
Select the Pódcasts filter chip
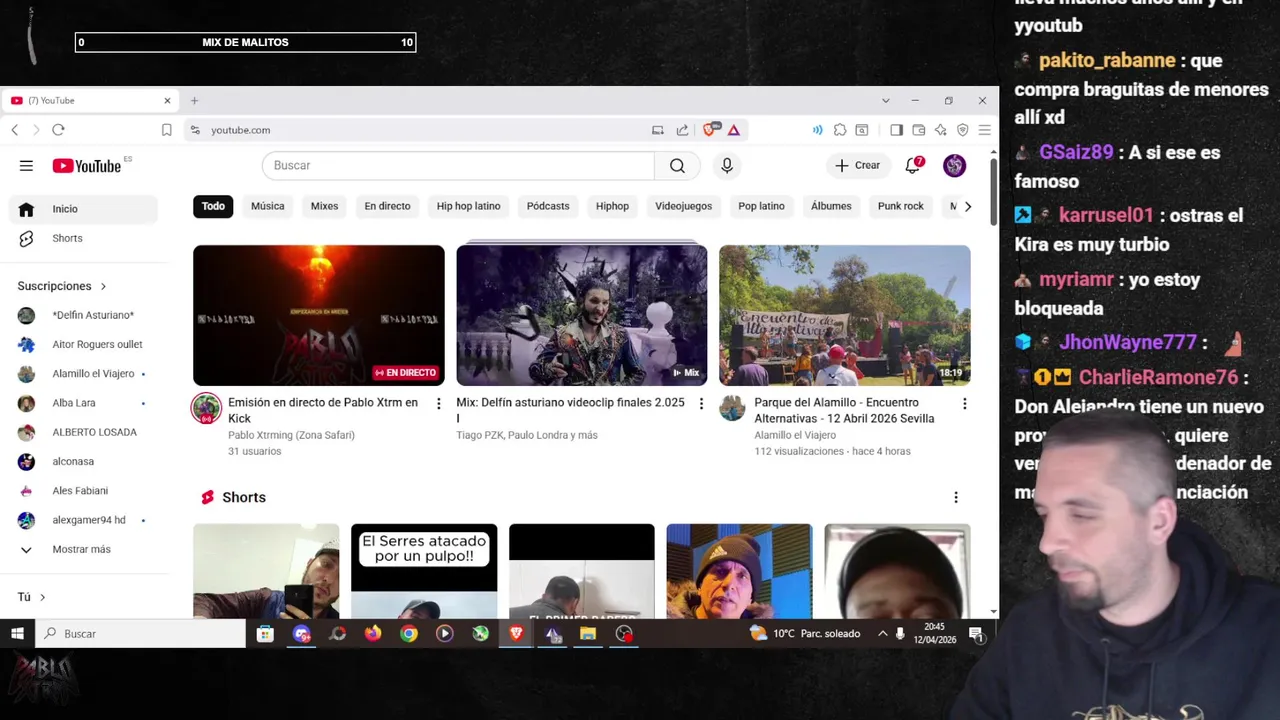(548, 206)
